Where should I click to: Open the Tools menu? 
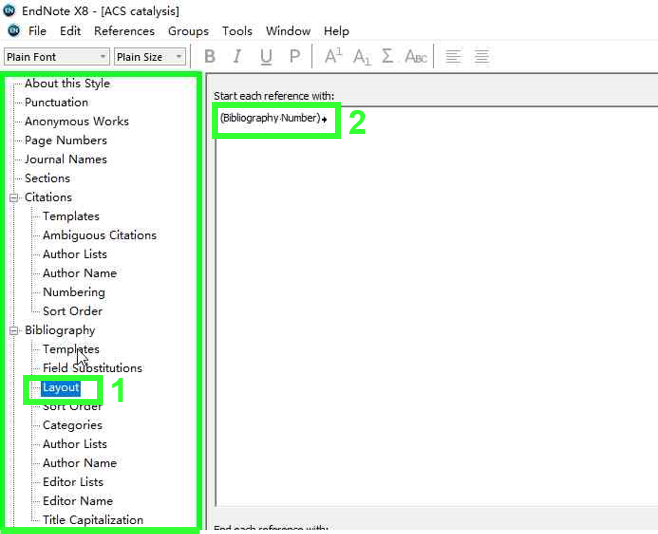pyautogui.click(x=237, y=31)
